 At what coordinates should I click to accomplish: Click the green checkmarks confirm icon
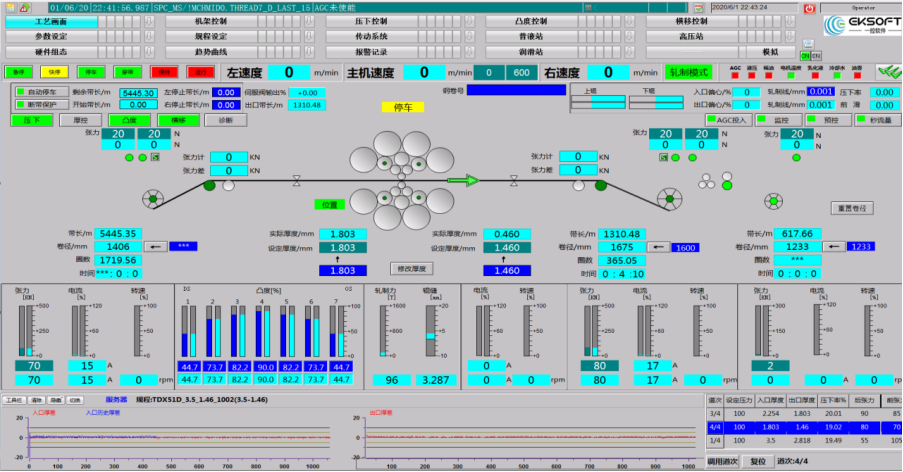click(x=889, y=72)
